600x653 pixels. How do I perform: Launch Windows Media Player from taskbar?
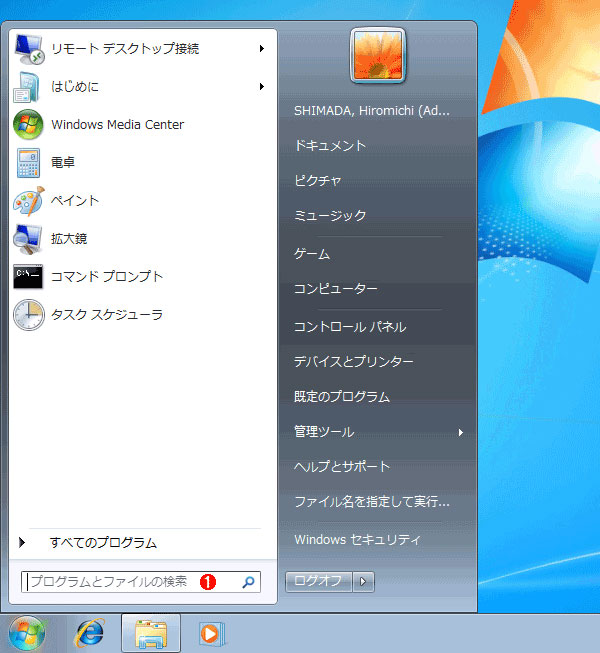[212, 633]
